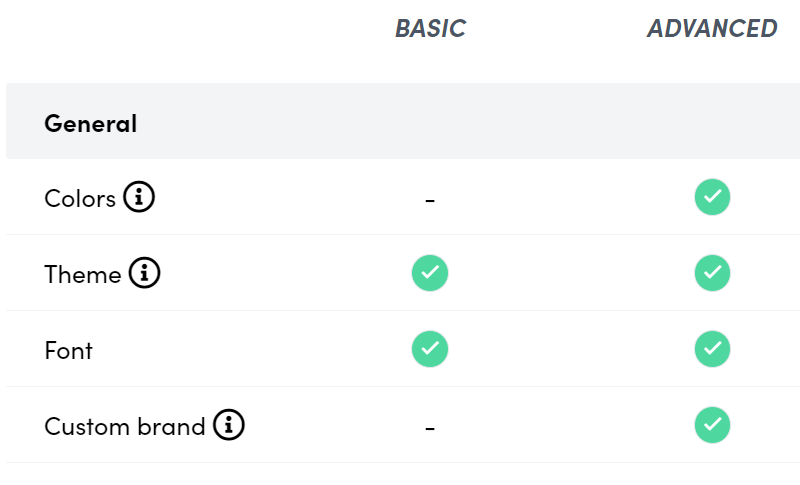Open the Theme info tooltip icon
The width and height of the screenshot is (800, 485).
pyautogui.click(x=144, y=273)
